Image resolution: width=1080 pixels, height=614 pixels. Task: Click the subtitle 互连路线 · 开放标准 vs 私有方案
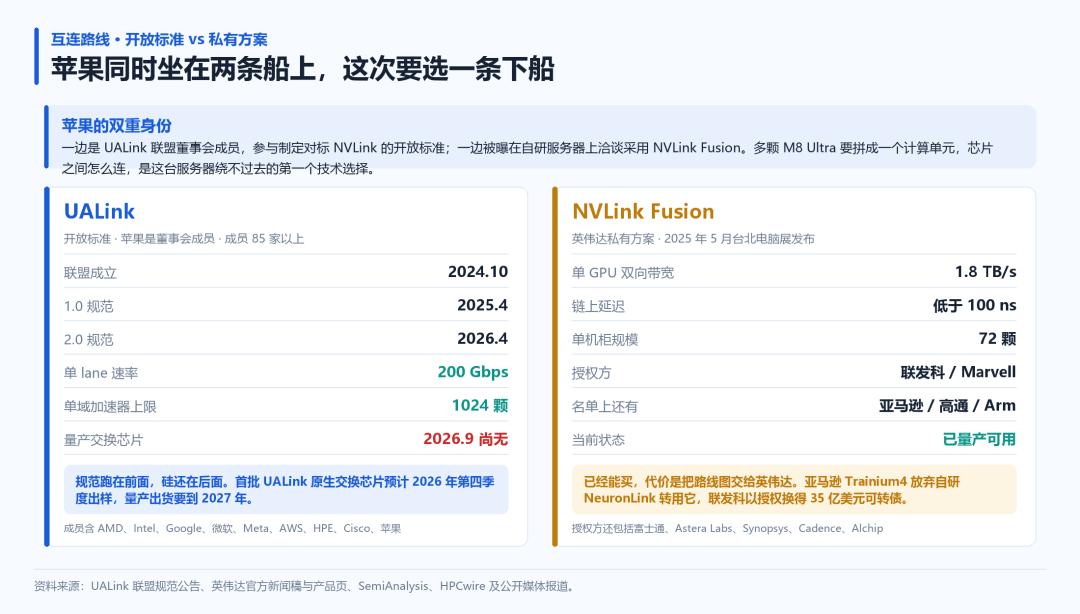point(159,39)
